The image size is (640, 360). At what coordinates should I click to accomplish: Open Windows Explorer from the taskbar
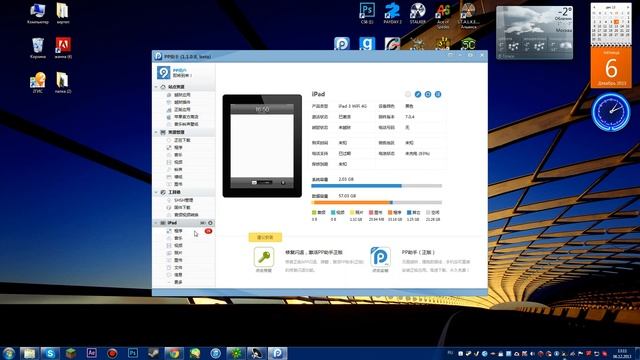29,353
